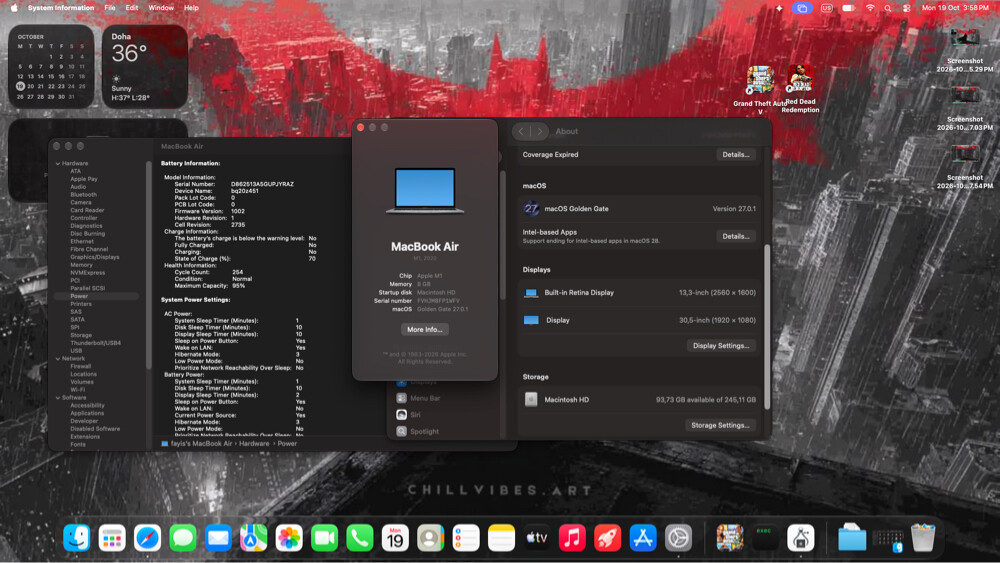Open Phone app in Dock
1000x563 pixels.
point(360,538)
